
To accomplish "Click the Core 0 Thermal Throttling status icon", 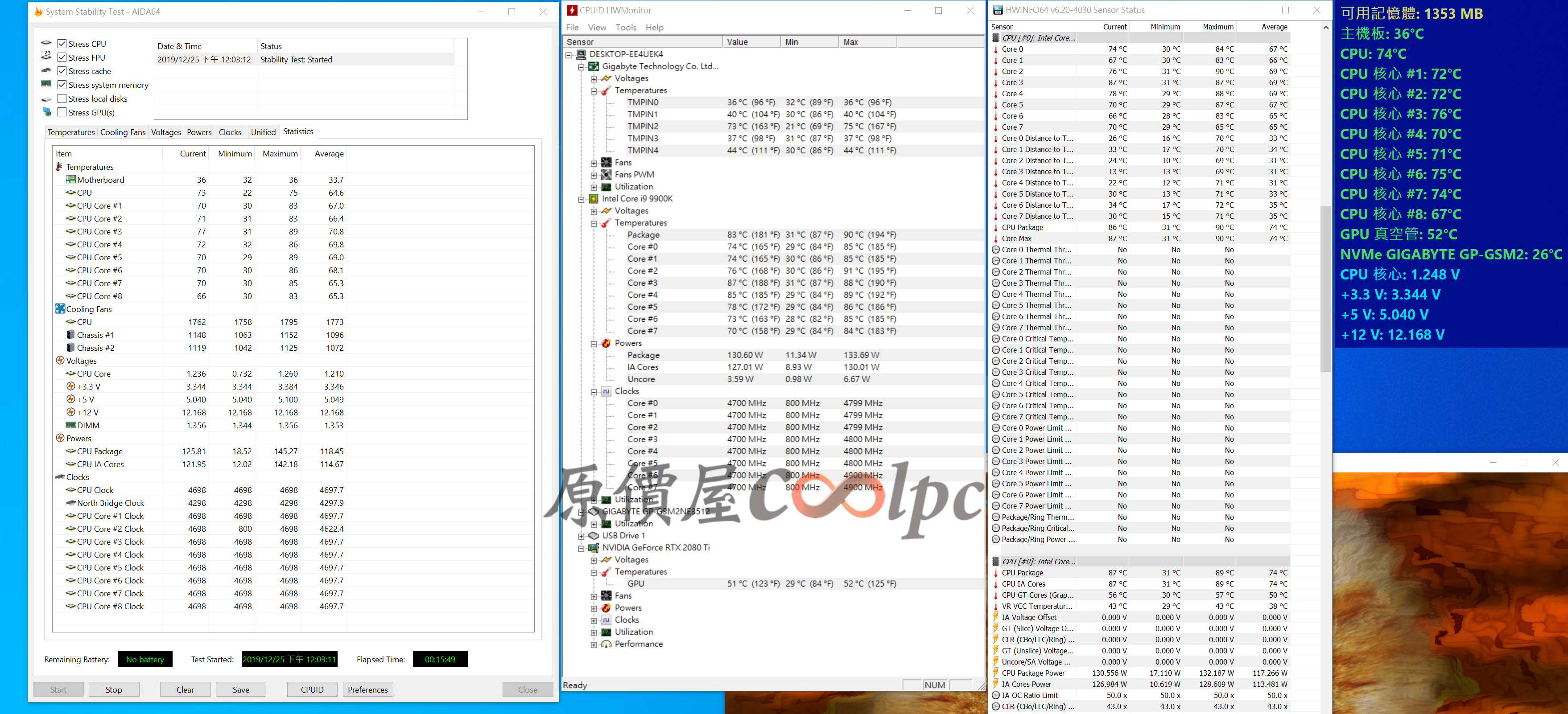I will [x=996, y=250].
